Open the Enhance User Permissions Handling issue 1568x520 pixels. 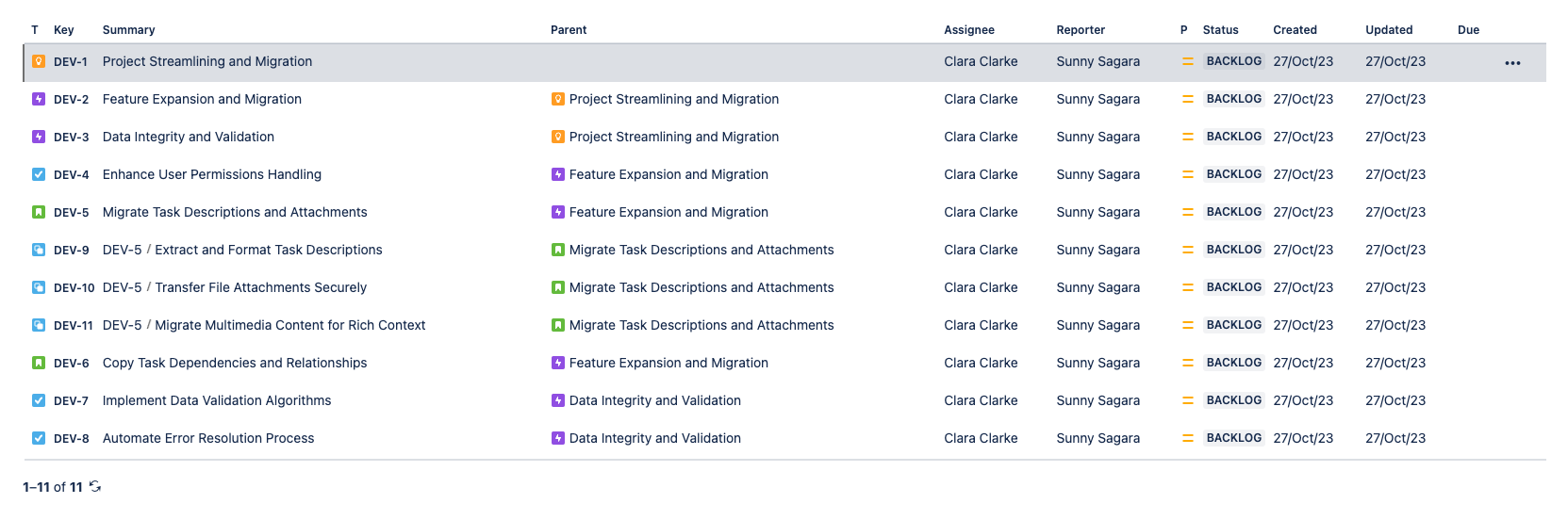point(212,174)
